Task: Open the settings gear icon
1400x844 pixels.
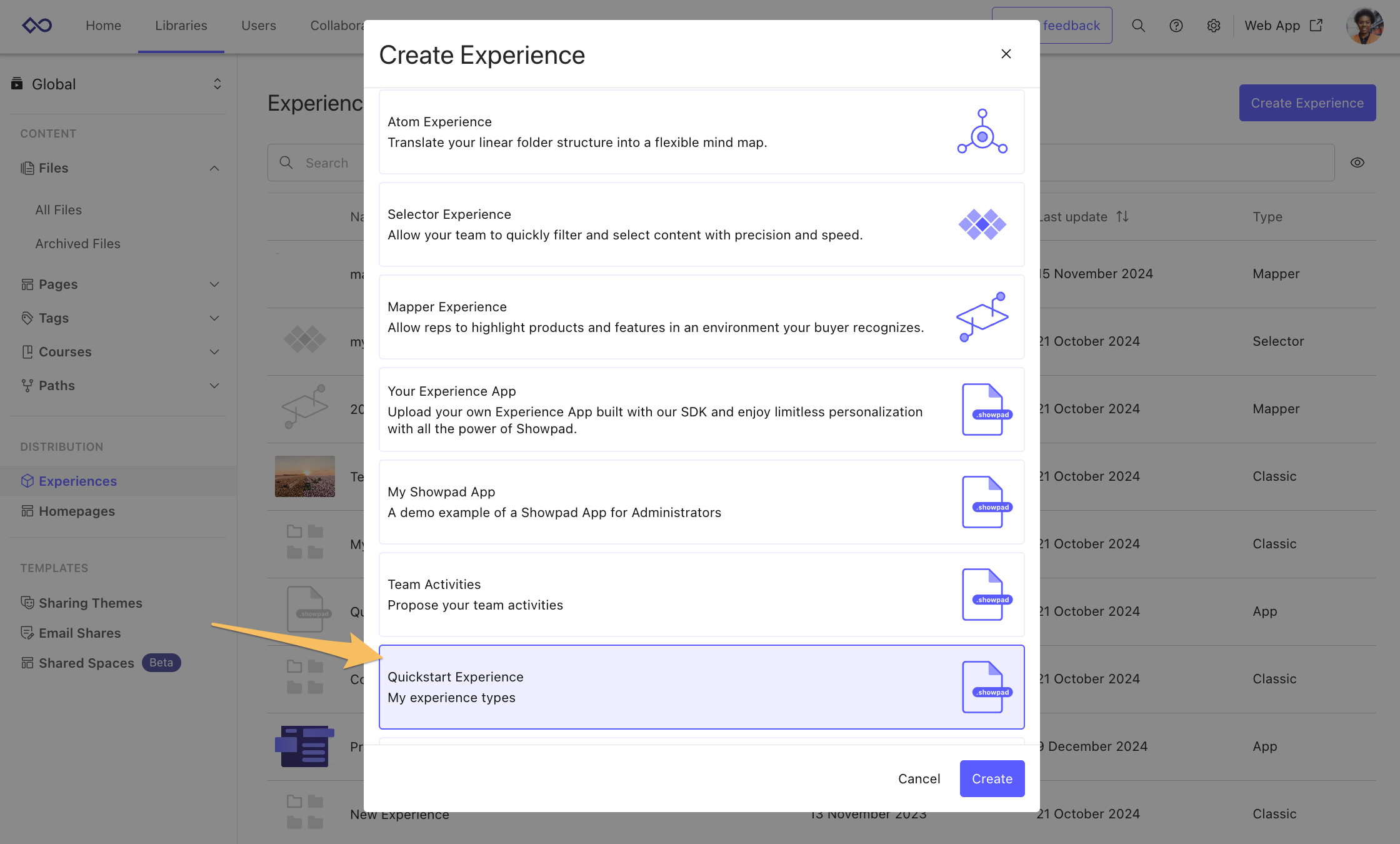Action: pos(1213,26)
